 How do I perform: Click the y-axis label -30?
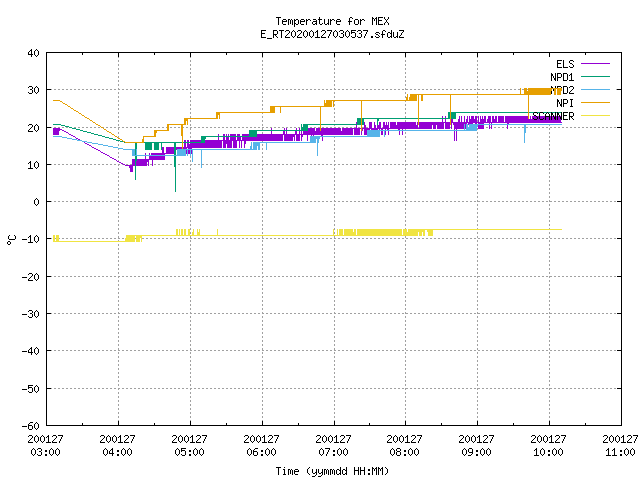point(31,314)
